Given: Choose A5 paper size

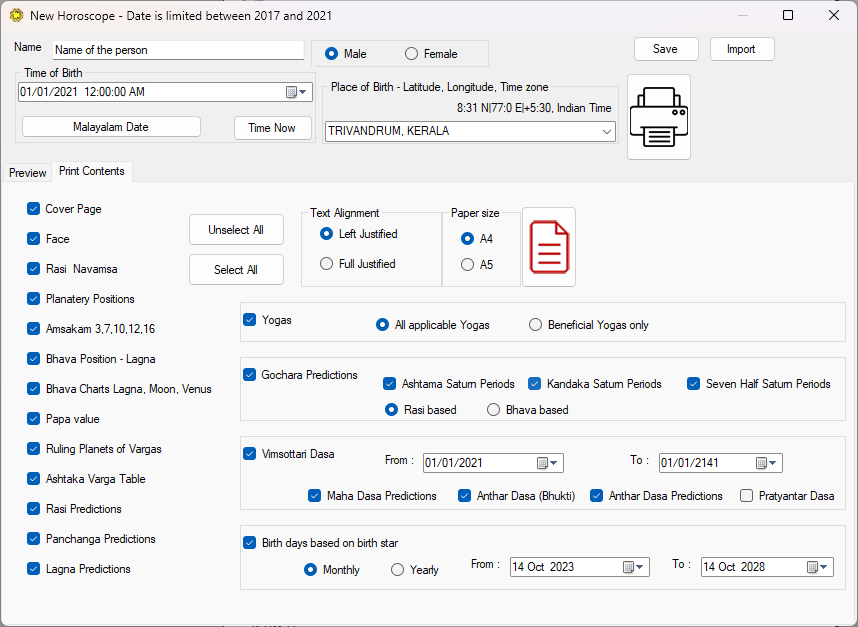Looking at the screenshot, I should 467,265.
